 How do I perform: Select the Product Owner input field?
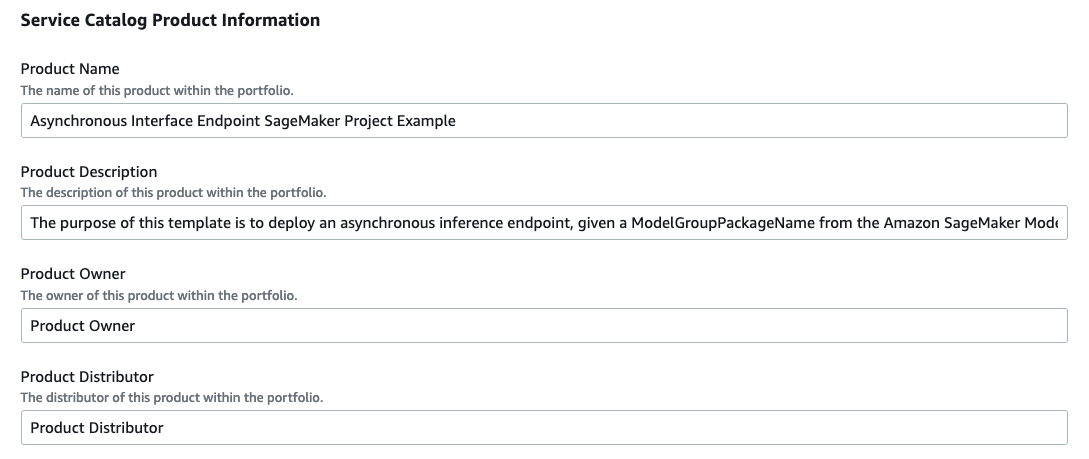click(544, 326)
